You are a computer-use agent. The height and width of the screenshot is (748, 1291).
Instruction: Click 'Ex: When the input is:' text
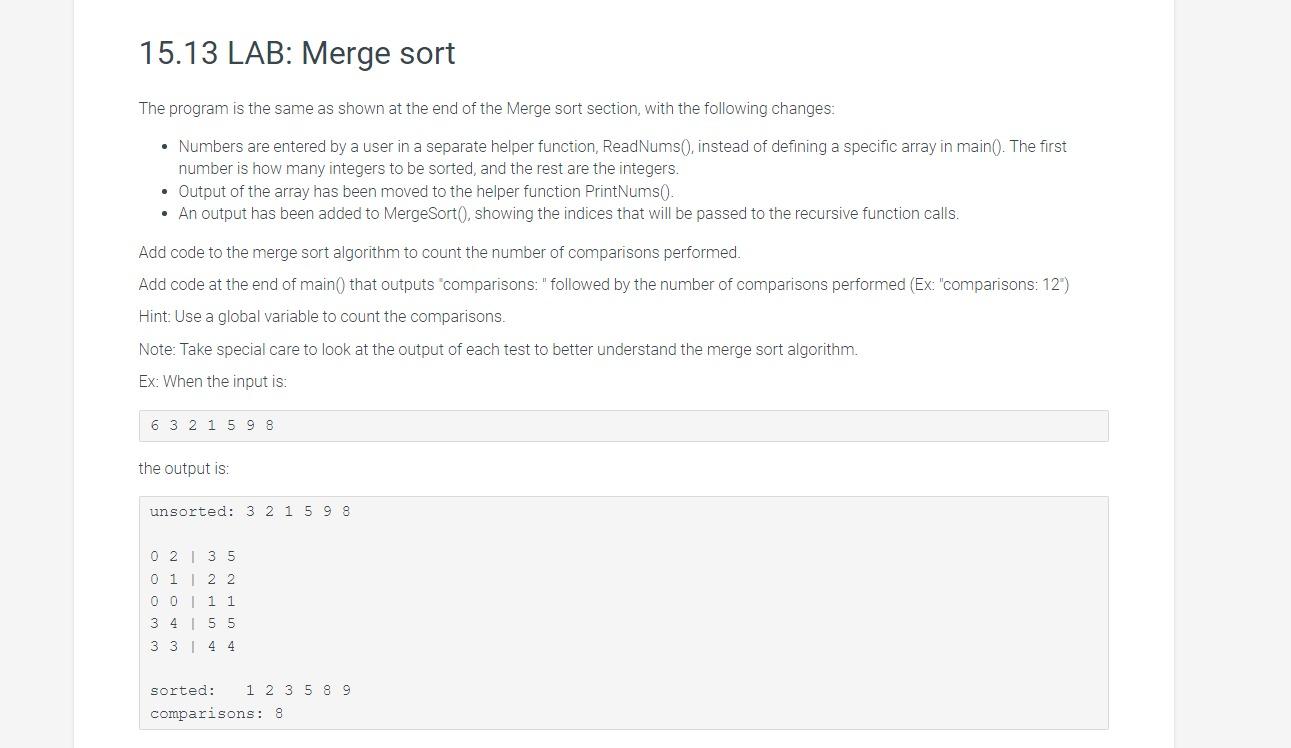pyautogui.click(x=213, y=382)
